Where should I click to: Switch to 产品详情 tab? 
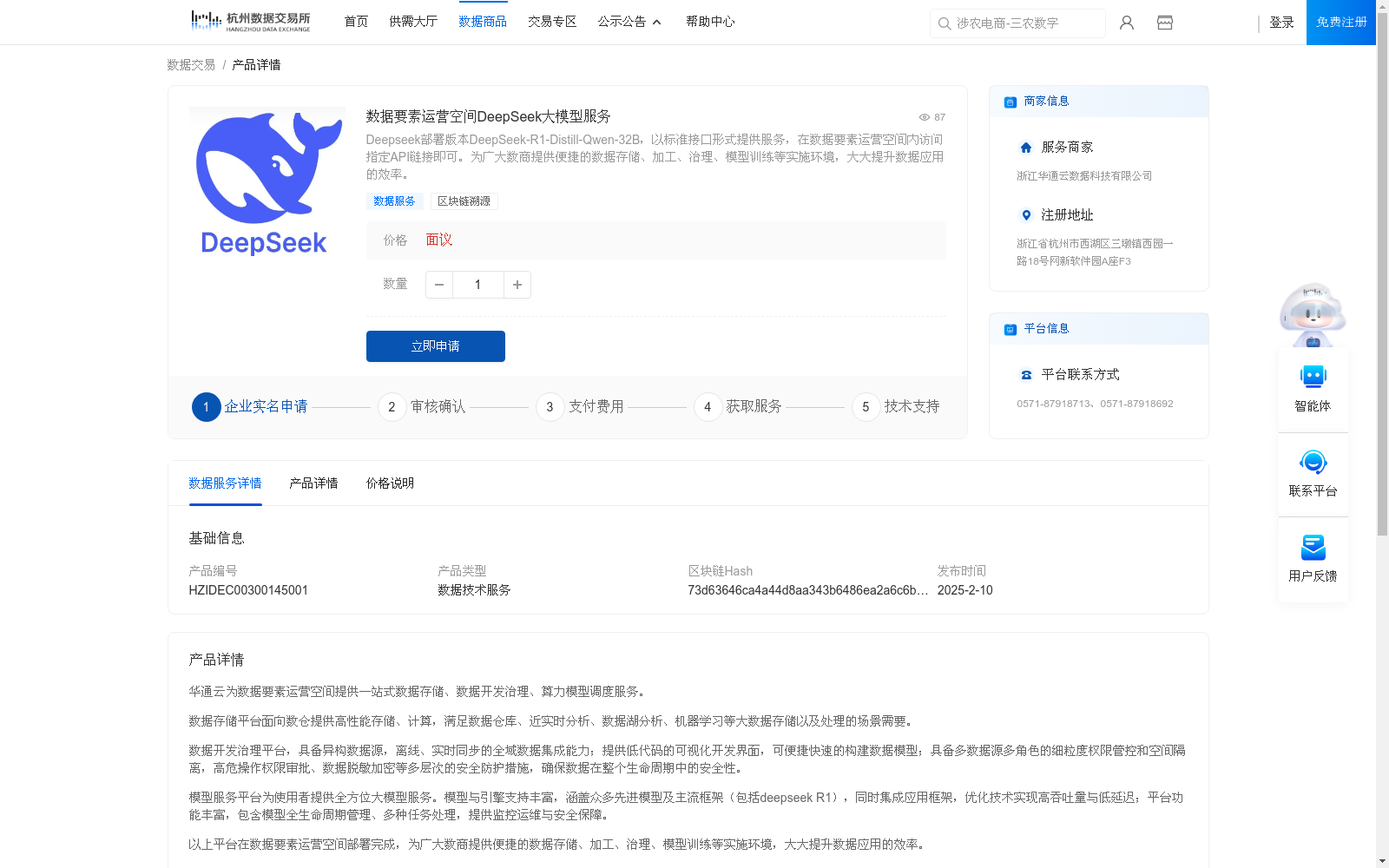click(313, 483)
